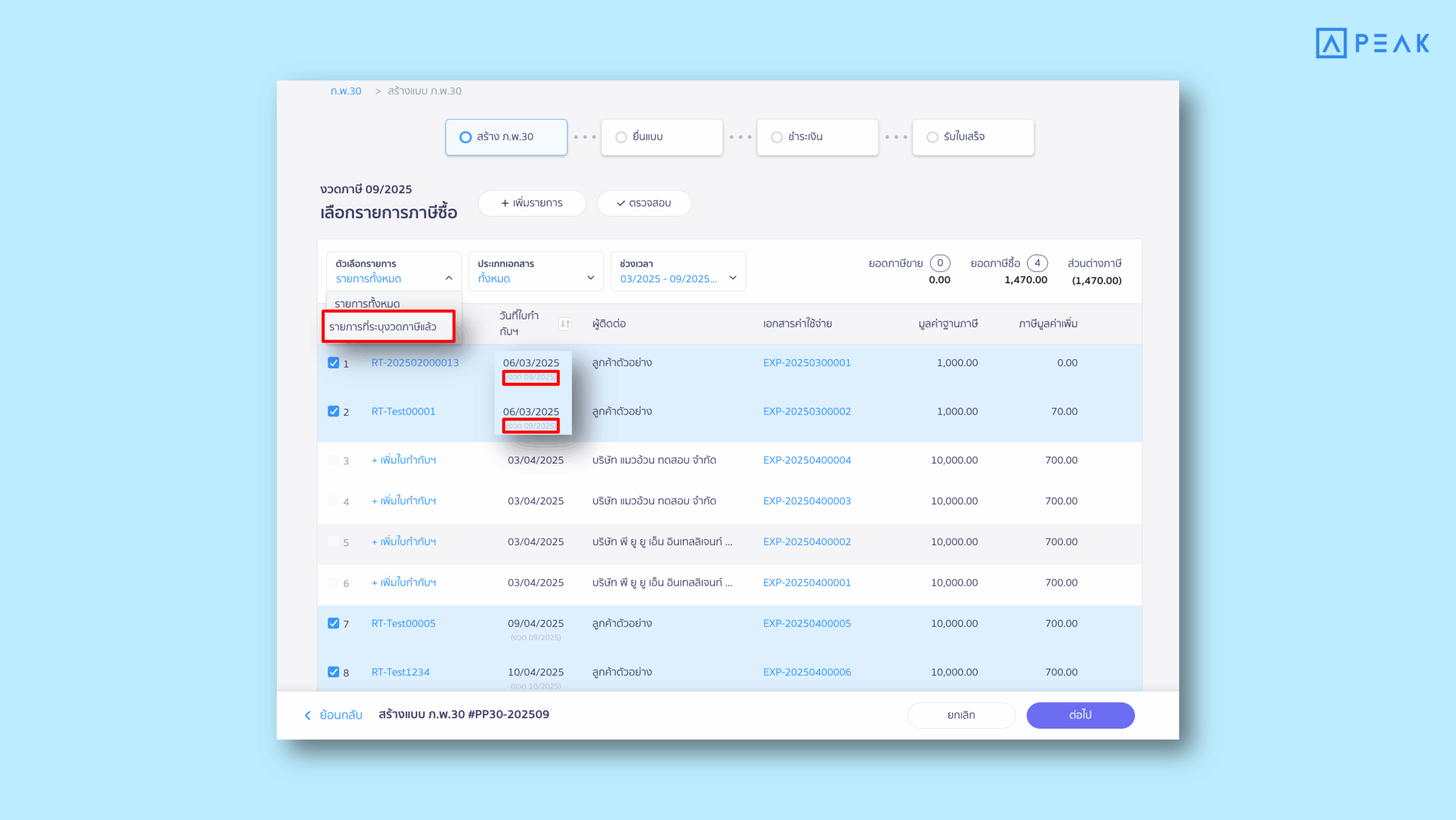Select the ชำระเงิน step

pyautogui.click(x=817, y=137)
